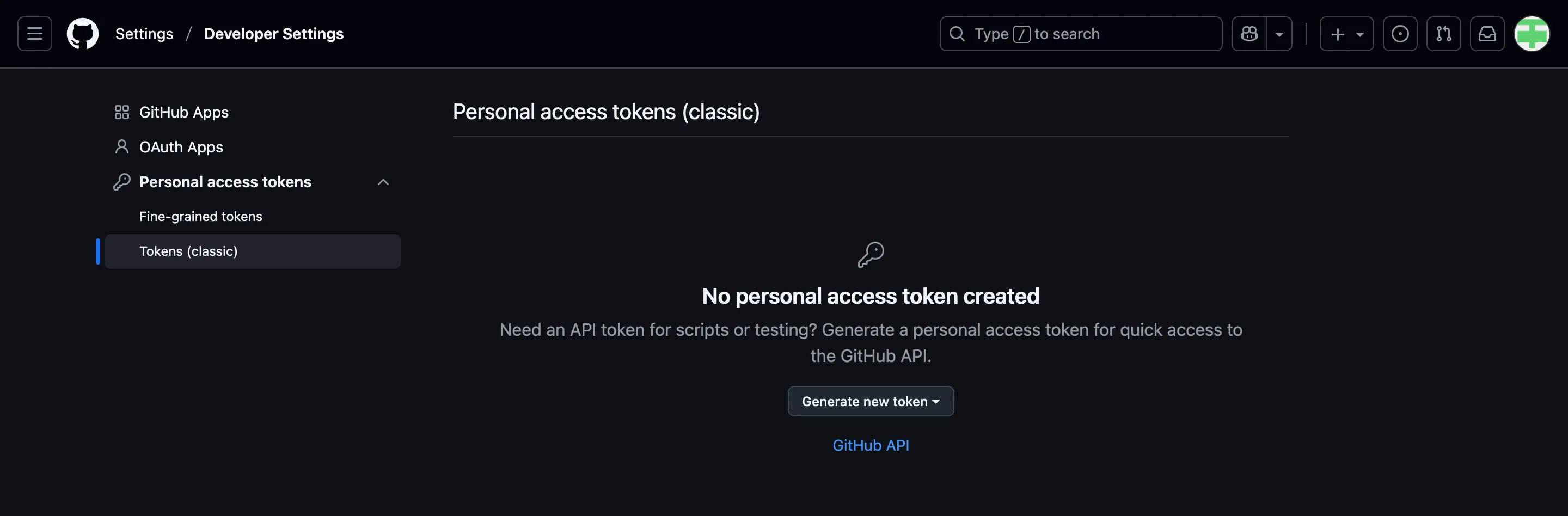
Task: Click the search magnifier icon
Action: click(x=957, y=33)
